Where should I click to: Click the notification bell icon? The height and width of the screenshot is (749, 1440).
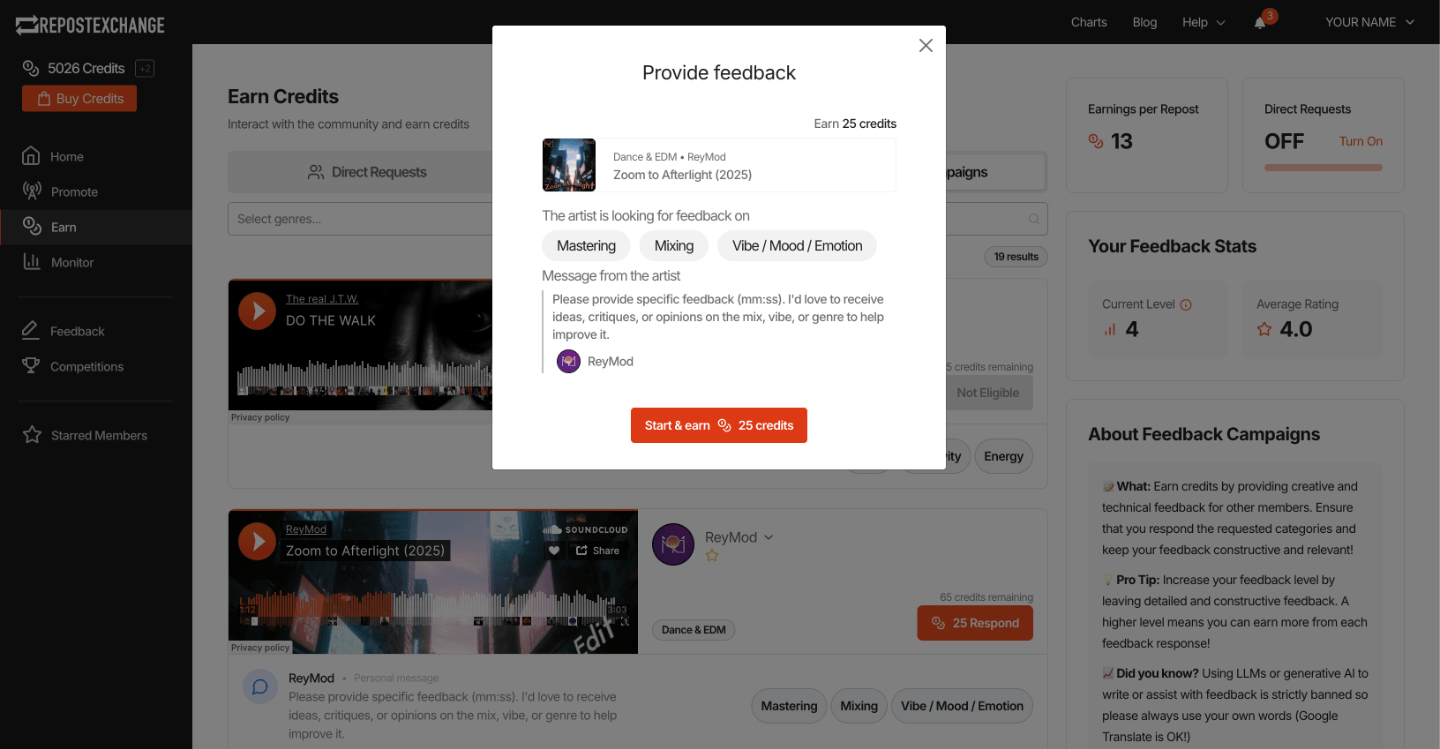point(1260,23)
